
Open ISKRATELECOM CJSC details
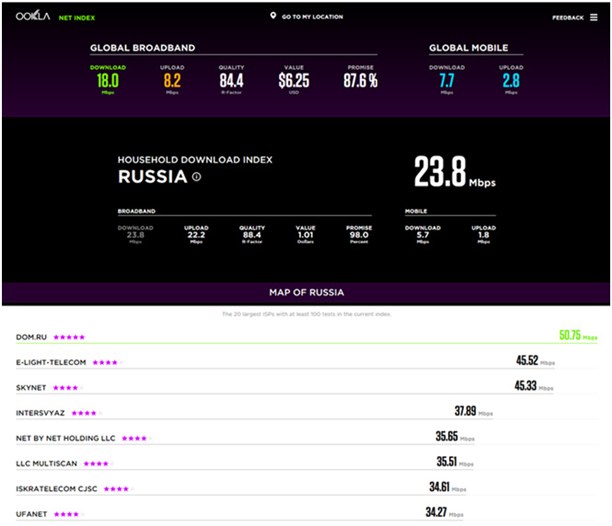[x=54, y=488]
